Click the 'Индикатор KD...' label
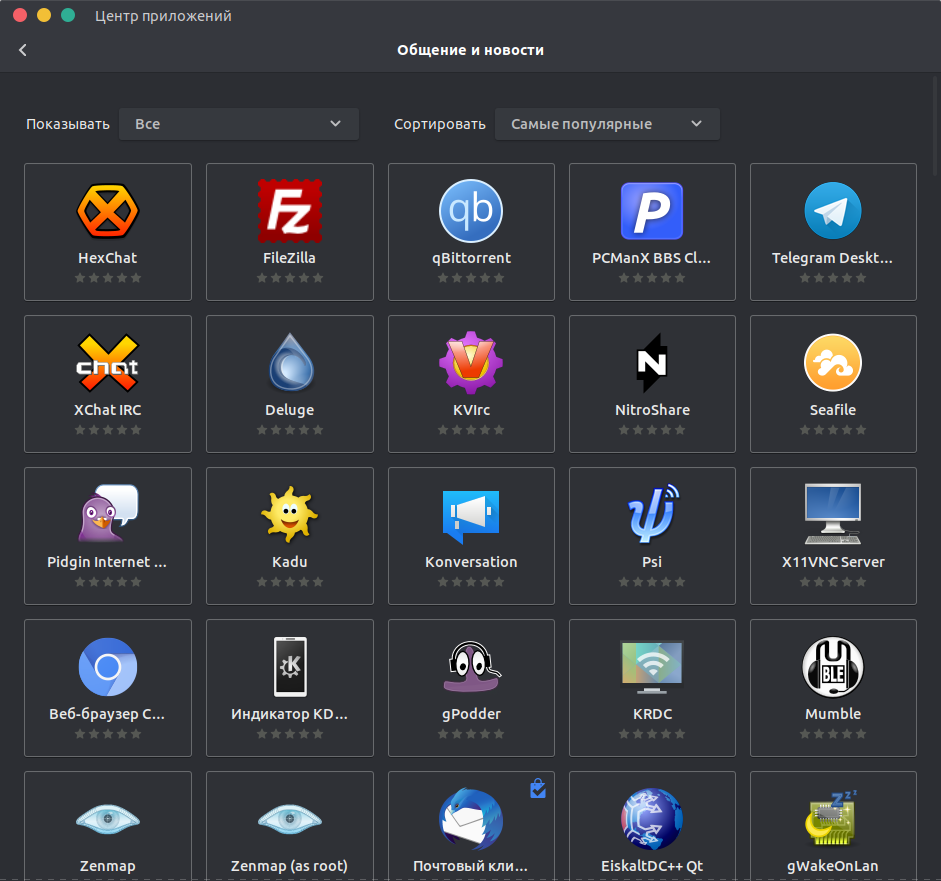The image size is (941, 881). (290, 714)
